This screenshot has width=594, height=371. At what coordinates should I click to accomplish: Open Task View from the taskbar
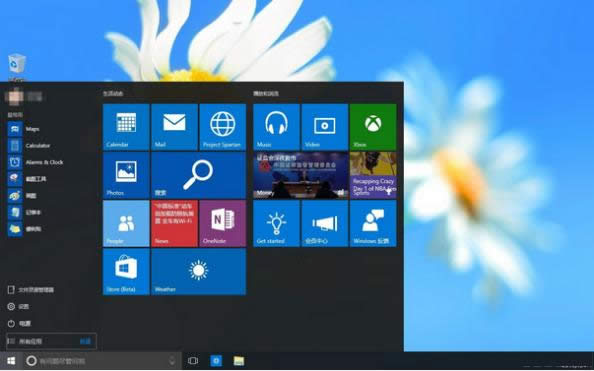[193, 361]
